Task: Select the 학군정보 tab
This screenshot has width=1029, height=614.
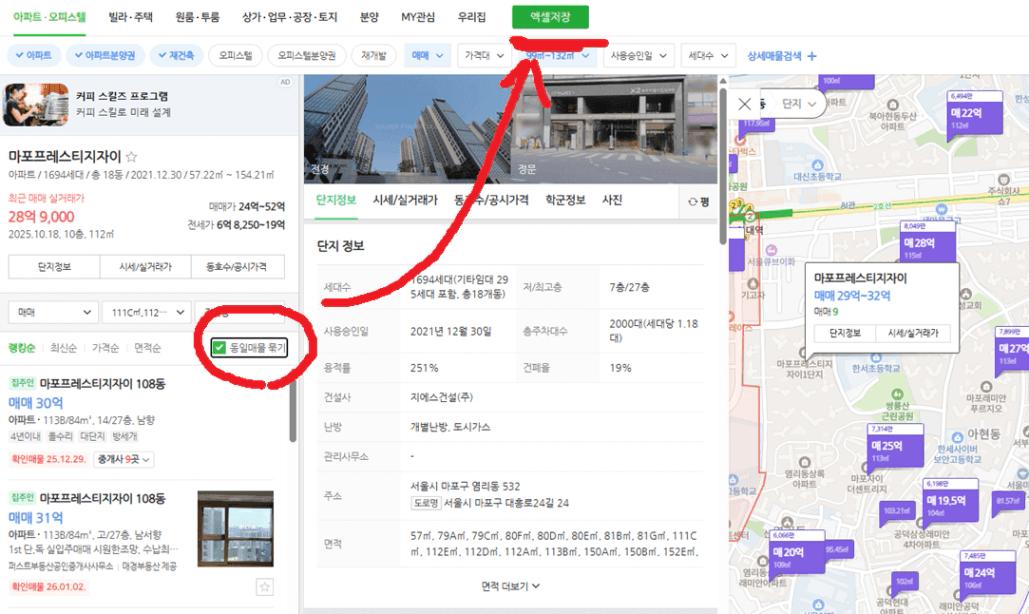Action: tap(565, 200)
